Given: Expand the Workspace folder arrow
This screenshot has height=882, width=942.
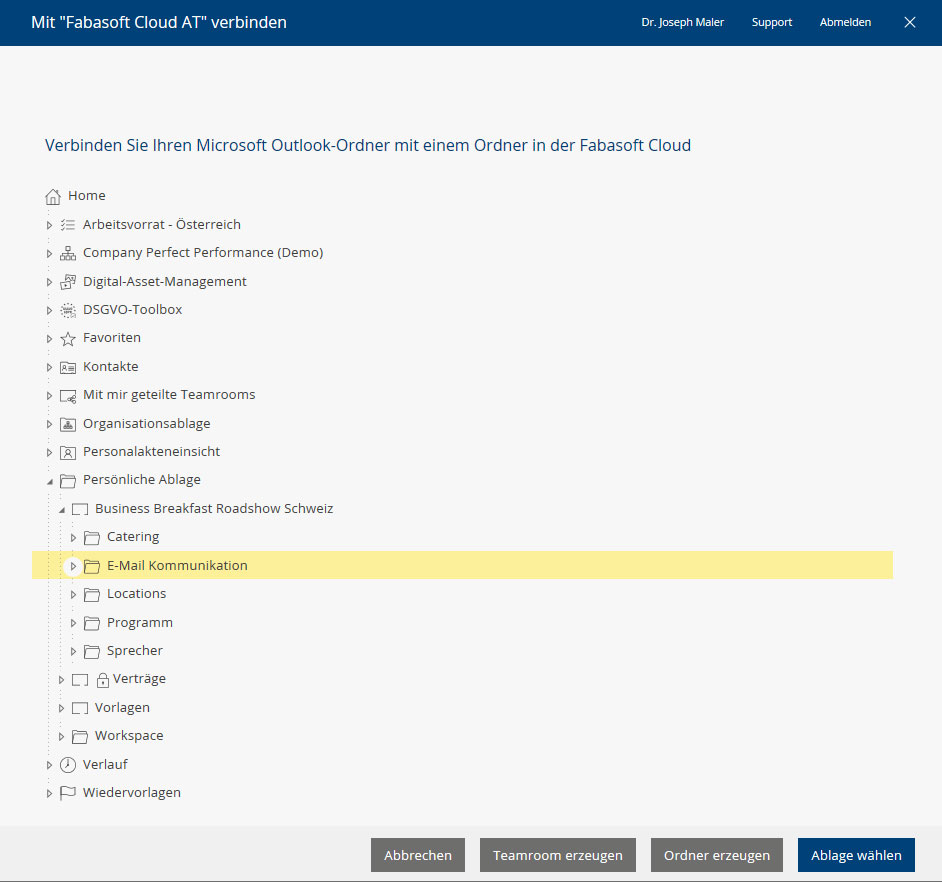Looking at the screenshot, I should click(61, 737).
